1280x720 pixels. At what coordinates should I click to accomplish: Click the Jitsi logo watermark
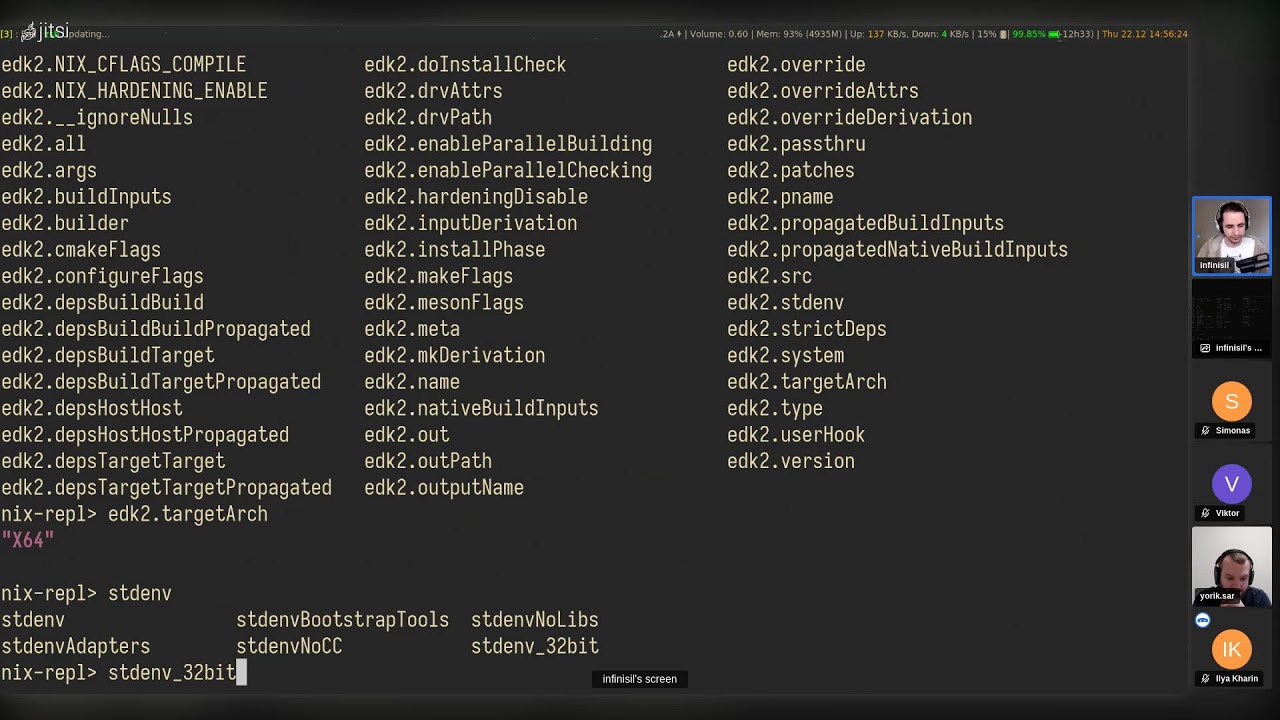[x=46, y=31]
